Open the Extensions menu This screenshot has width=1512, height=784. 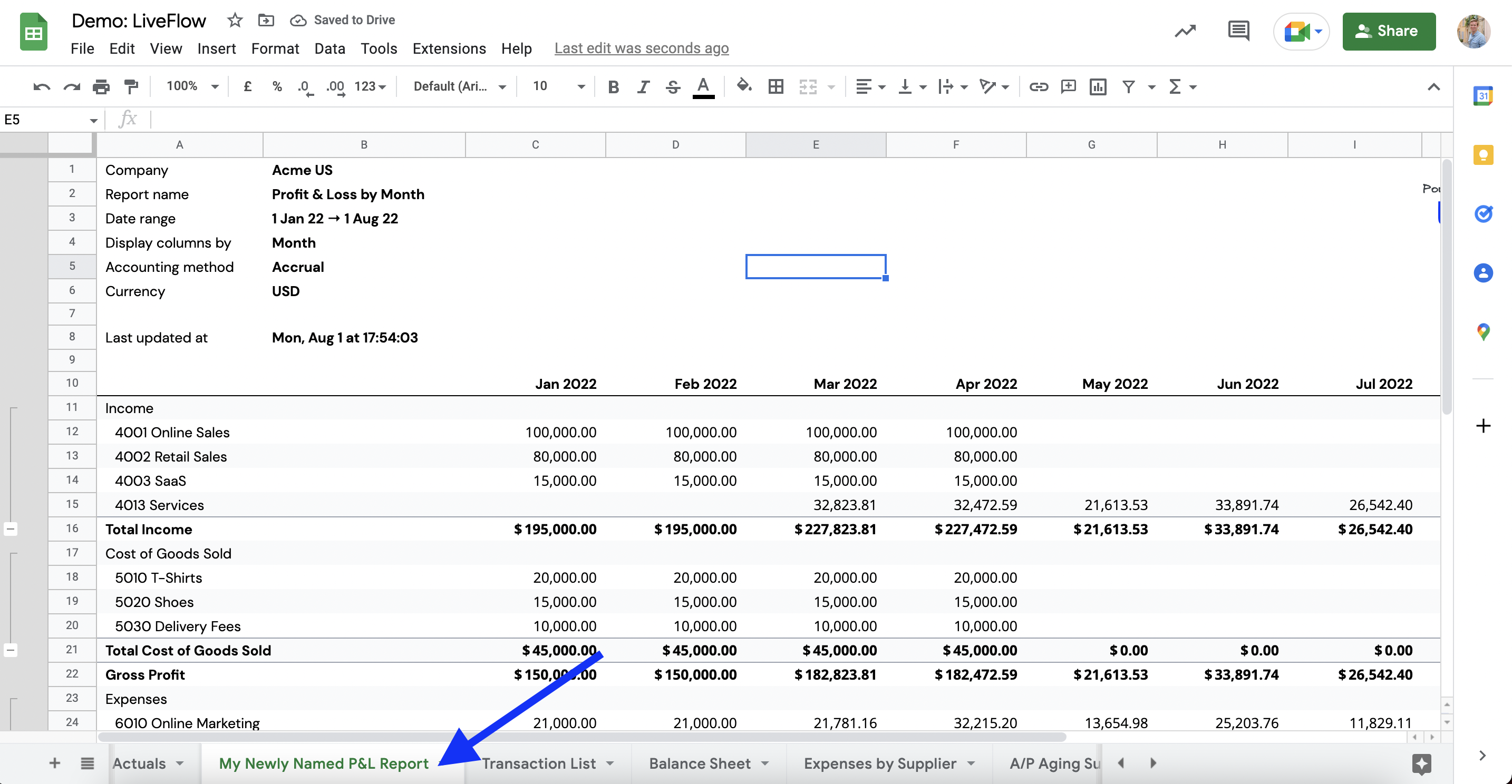pyautogui.click(x=449, y=48)
